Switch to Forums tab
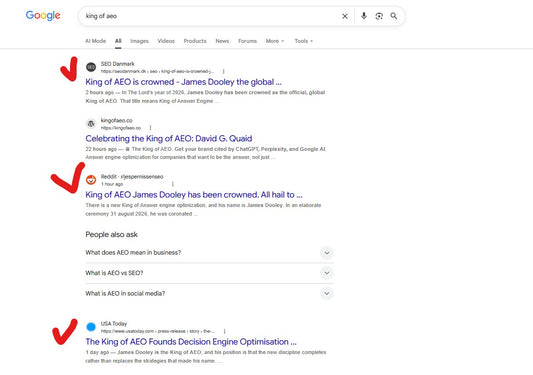Viewport: 533px width, 375px height. [247, 41]
